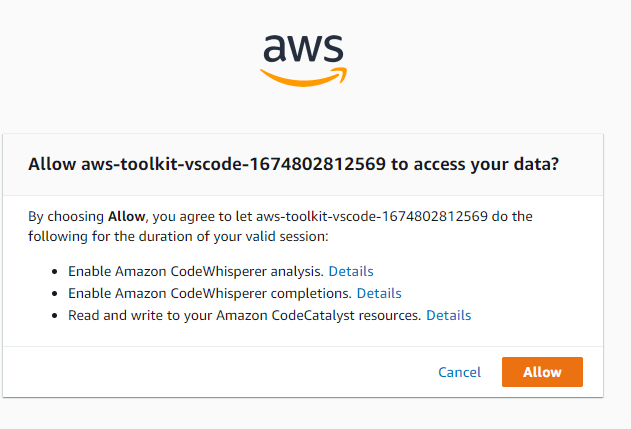Click the bullet before CodeWhisperer completions item

point(55,294)
